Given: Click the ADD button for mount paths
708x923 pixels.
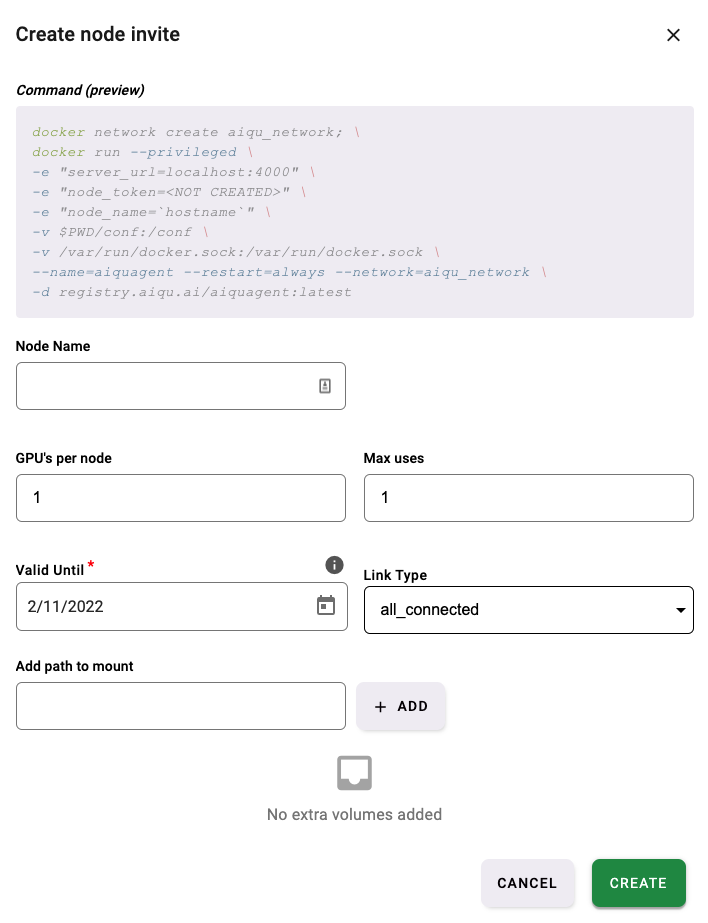Looking at the screenshot, I should (401, 706).
